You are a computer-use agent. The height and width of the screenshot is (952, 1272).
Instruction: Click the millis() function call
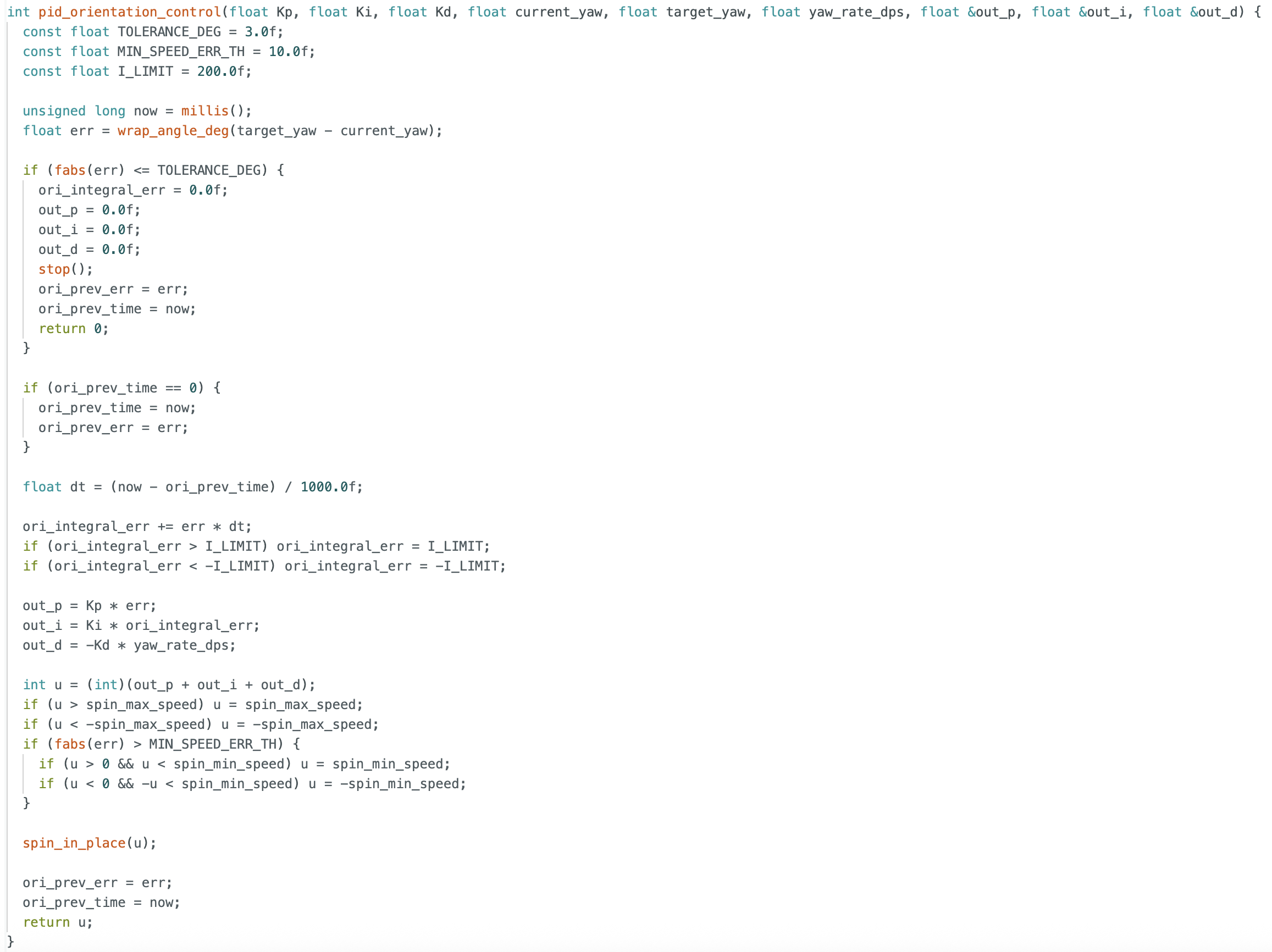(x=208, y=111)
